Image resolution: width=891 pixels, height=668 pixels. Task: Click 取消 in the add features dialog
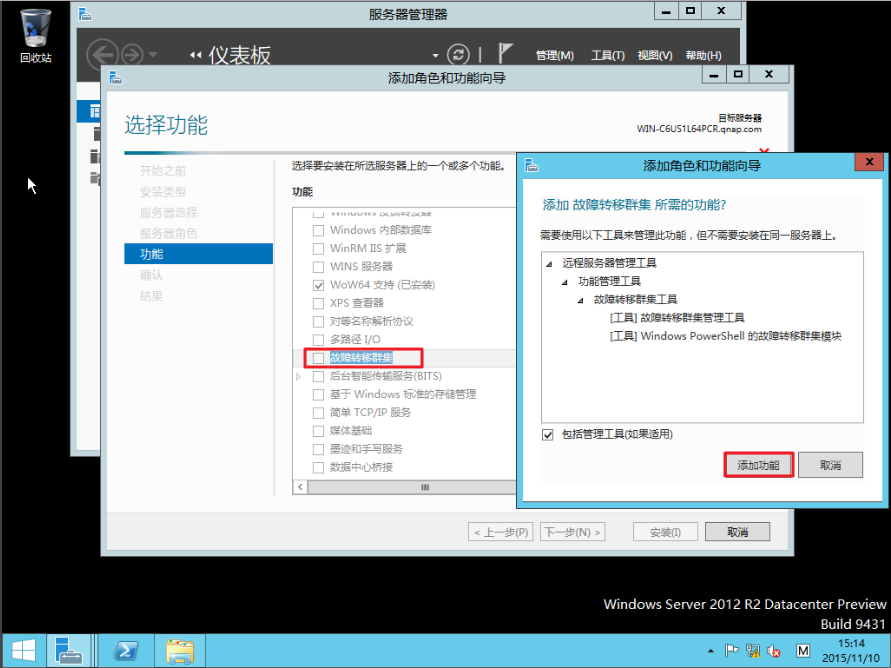pos(830,465)
